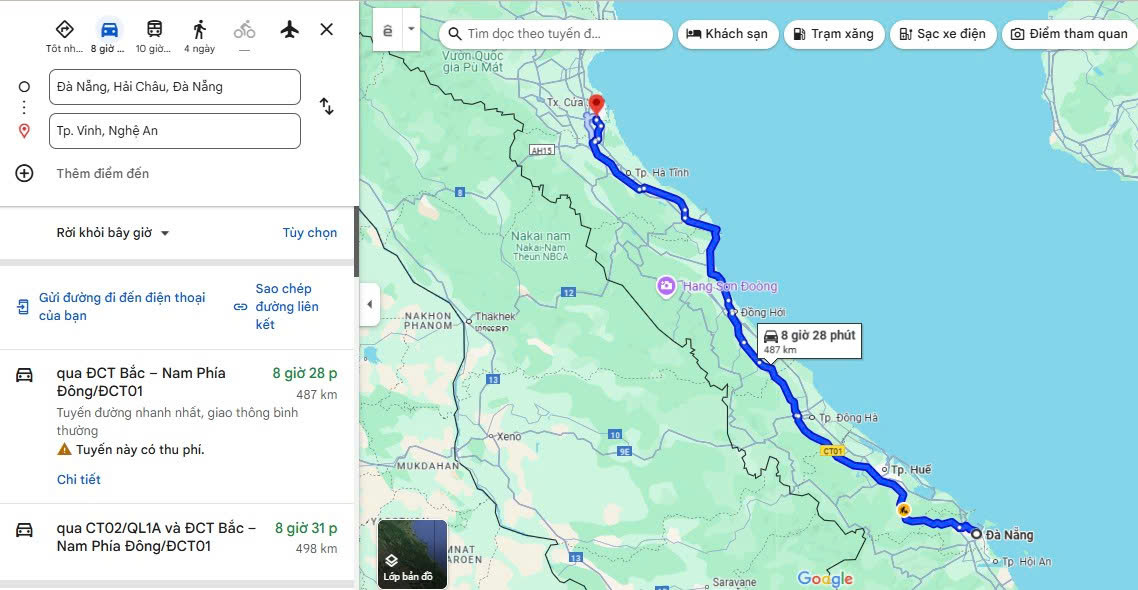Click the CT01 highway shield
The width and height of the screenshot is (1138, 590).
click(x=832, y=451)
